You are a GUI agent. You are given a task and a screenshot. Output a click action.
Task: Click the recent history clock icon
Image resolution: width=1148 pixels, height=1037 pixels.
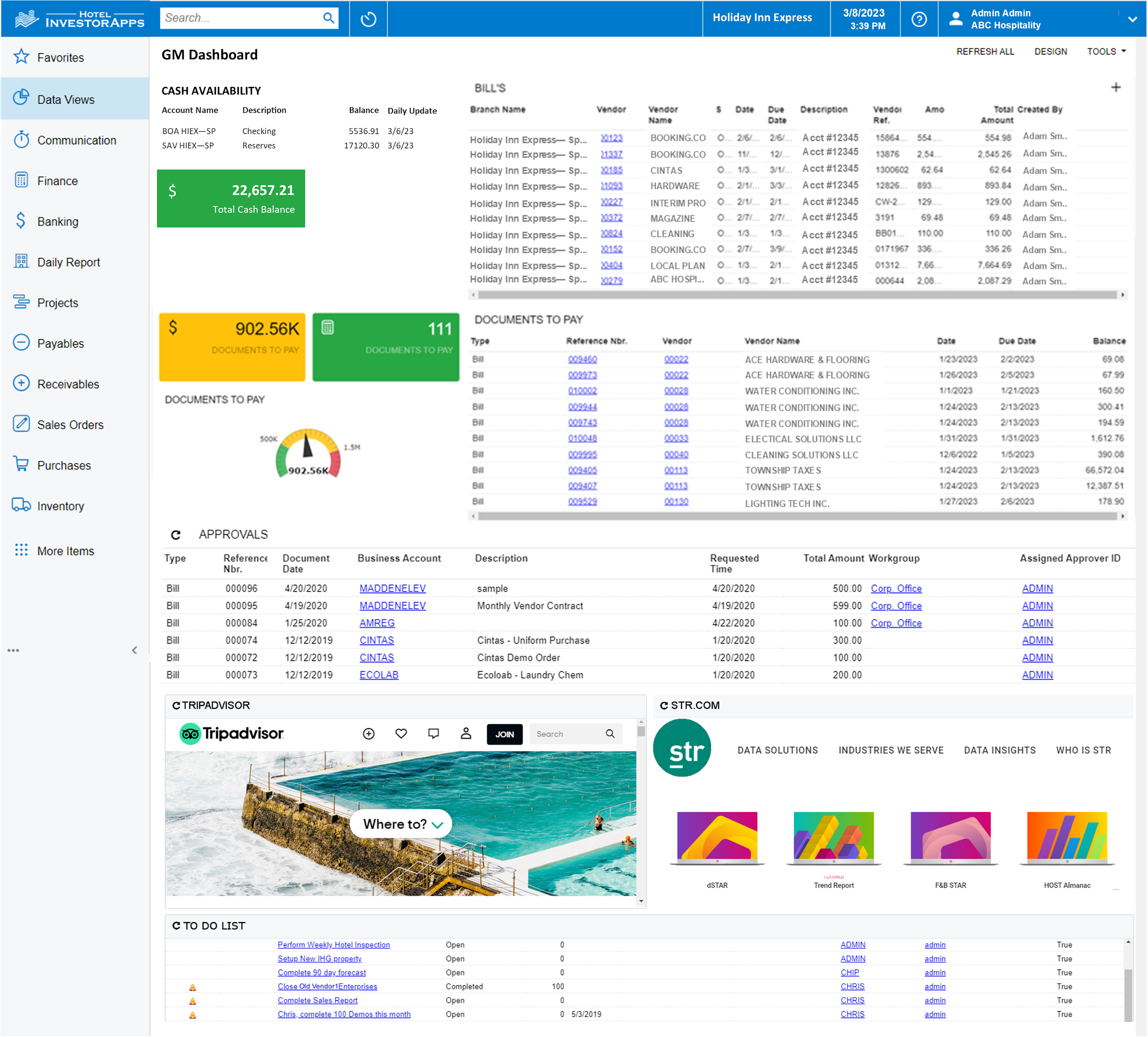pyautogui.click(x=368, y=19)
